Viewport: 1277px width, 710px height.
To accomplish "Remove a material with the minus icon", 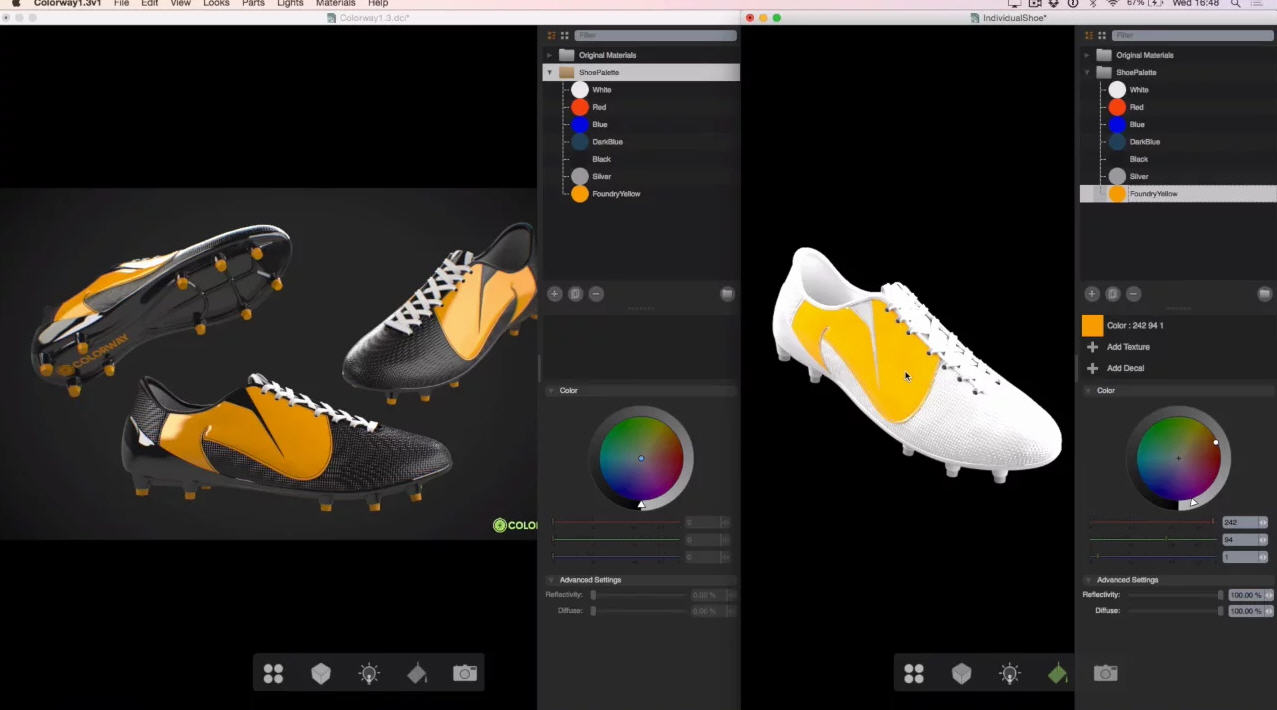I will tap(596, 293).
